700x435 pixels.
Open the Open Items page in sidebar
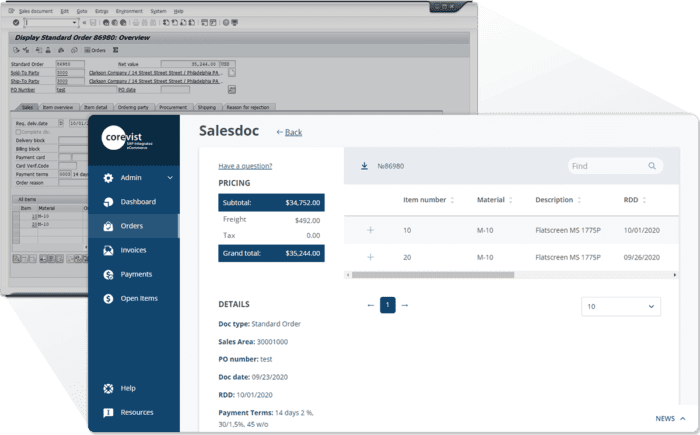pyautogui.click(x=134, y=298)
